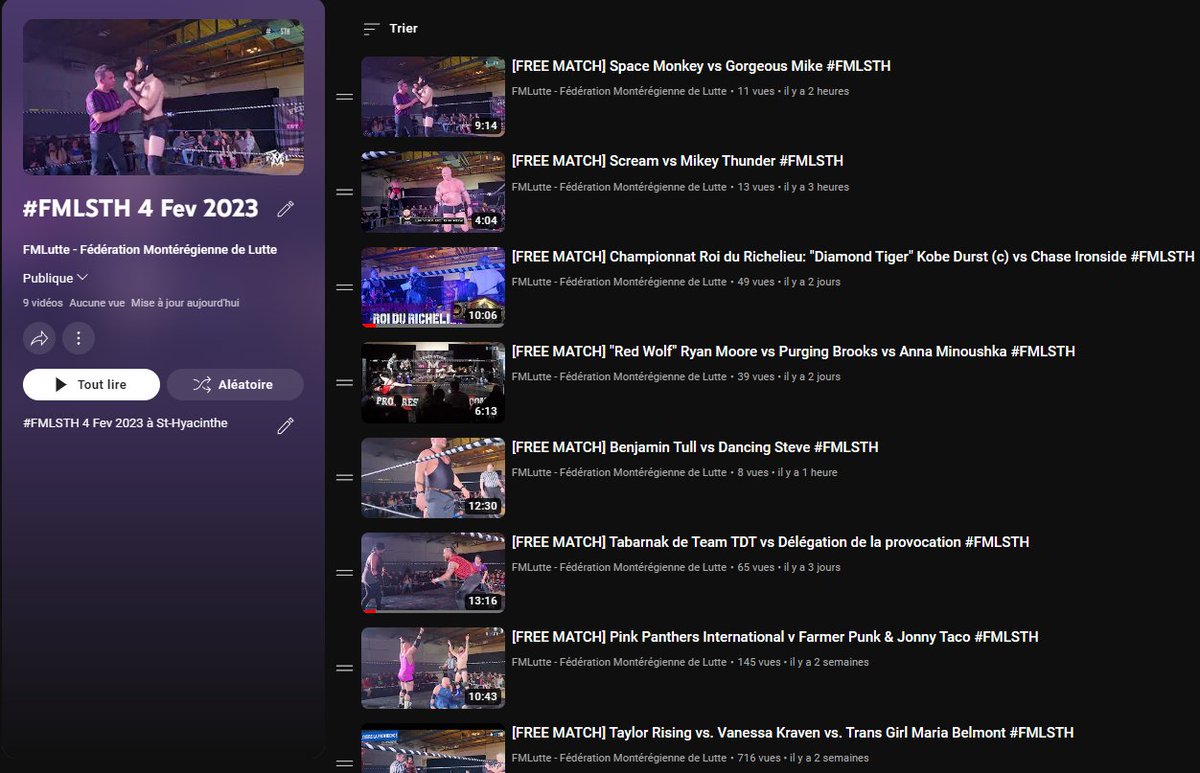
Task: Open Taylor Rising vs Vanessa Kraven title
Action: [793, 733]
